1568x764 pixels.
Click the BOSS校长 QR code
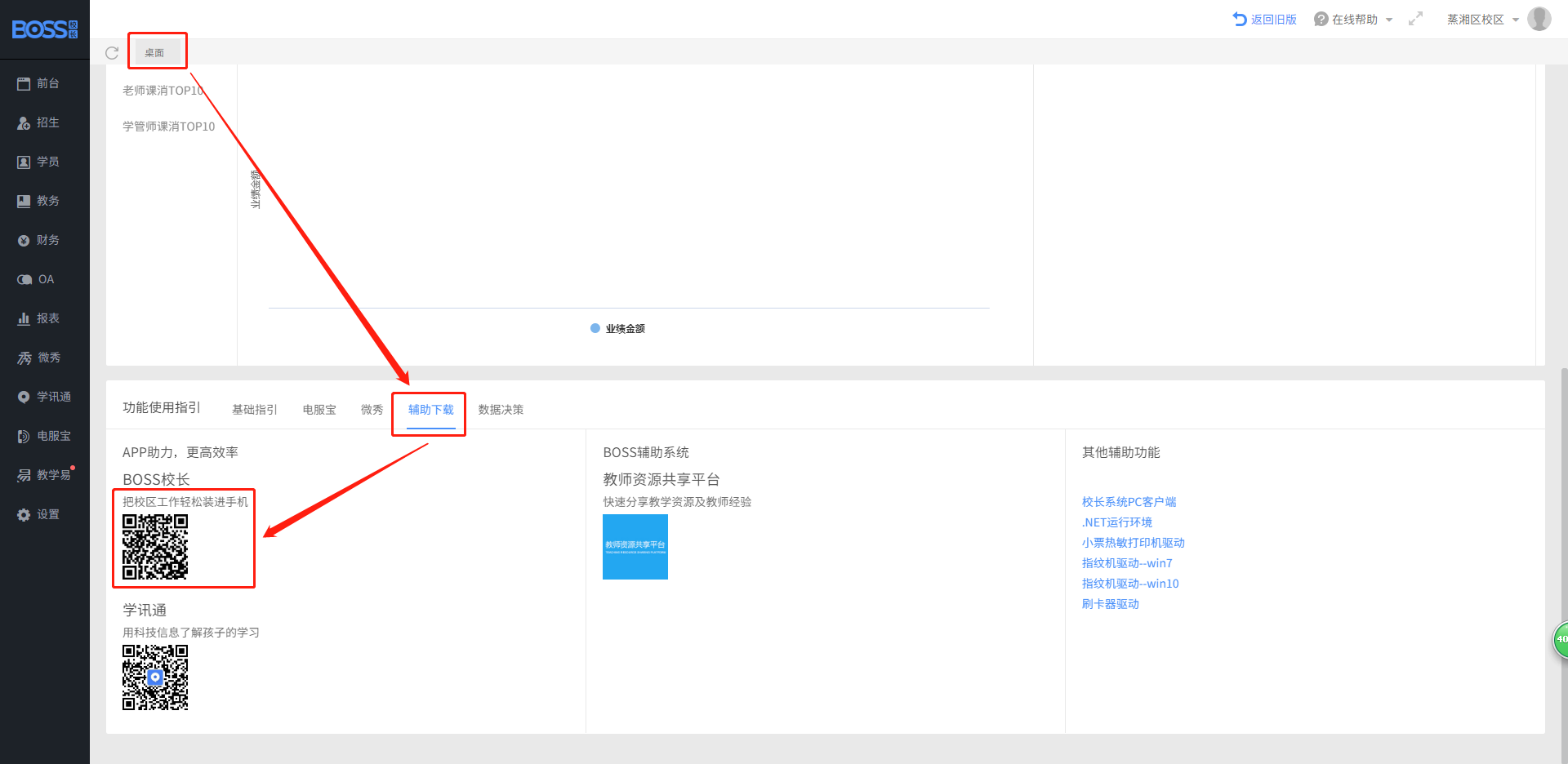155,547
